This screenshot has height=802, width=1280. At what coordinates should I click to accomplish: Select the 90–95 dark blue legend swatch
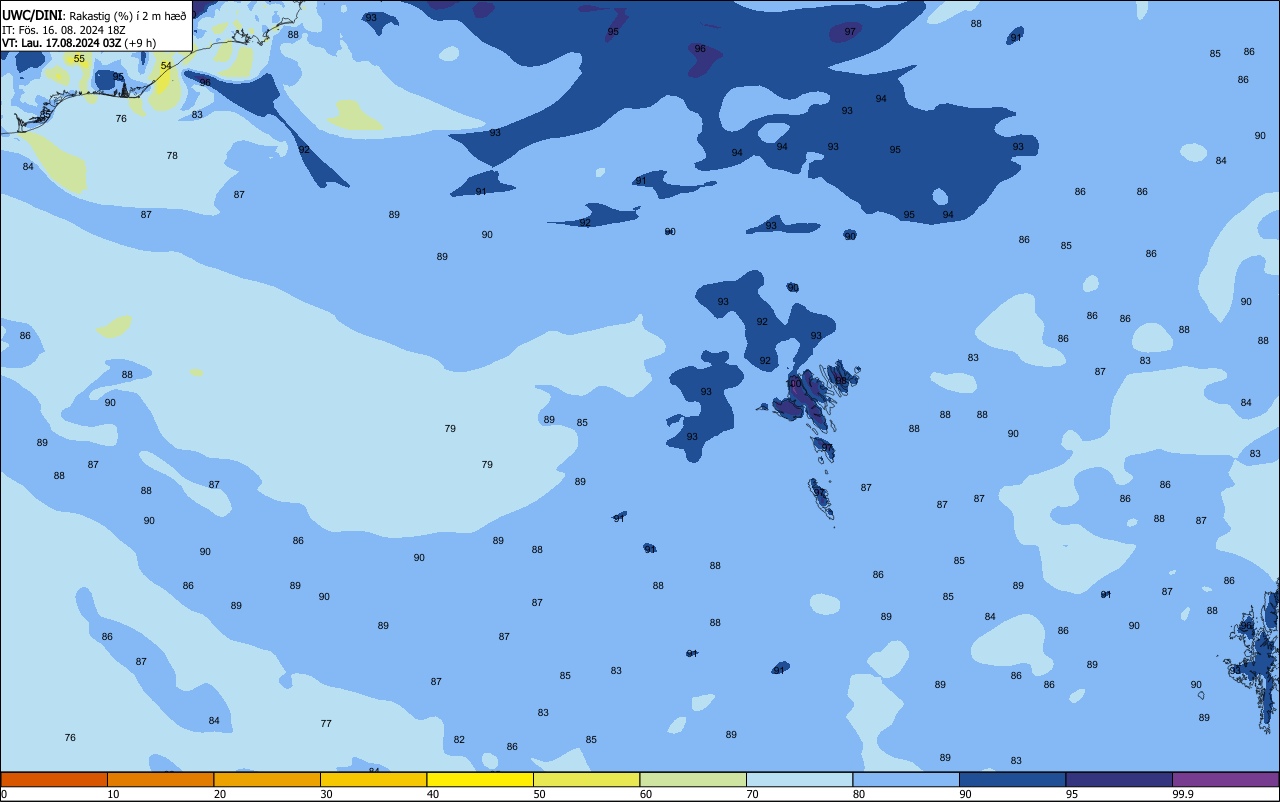pos(1012,779)
